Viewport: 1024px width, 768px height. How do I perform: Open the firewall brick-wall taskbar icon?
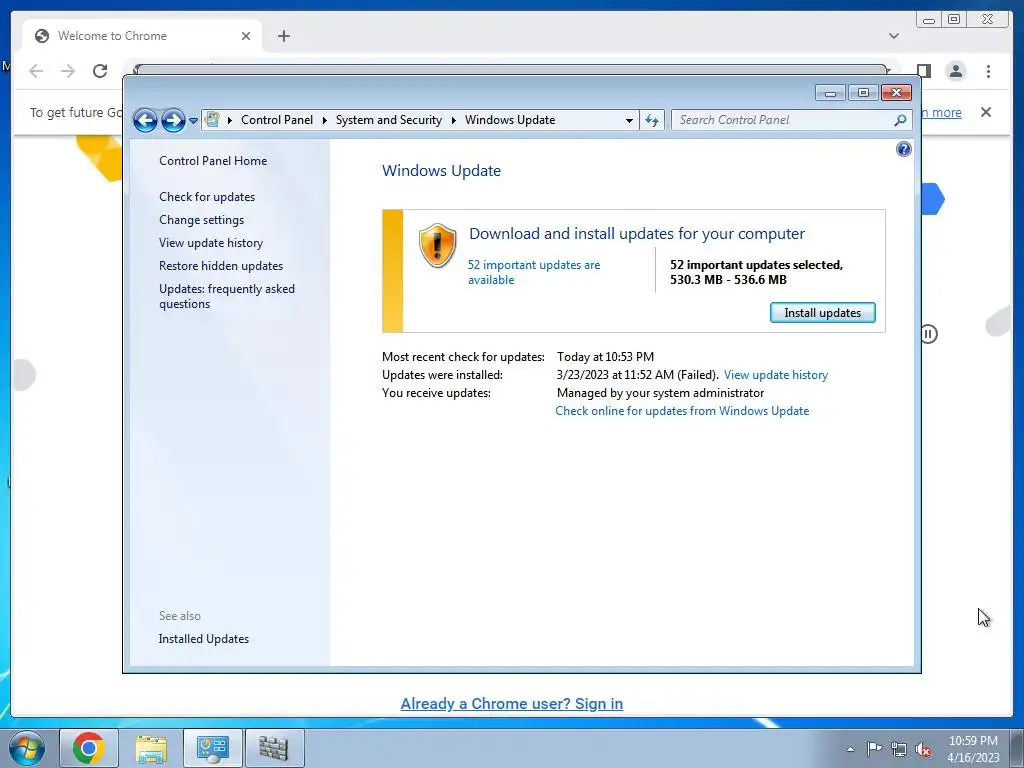(274, 748)
